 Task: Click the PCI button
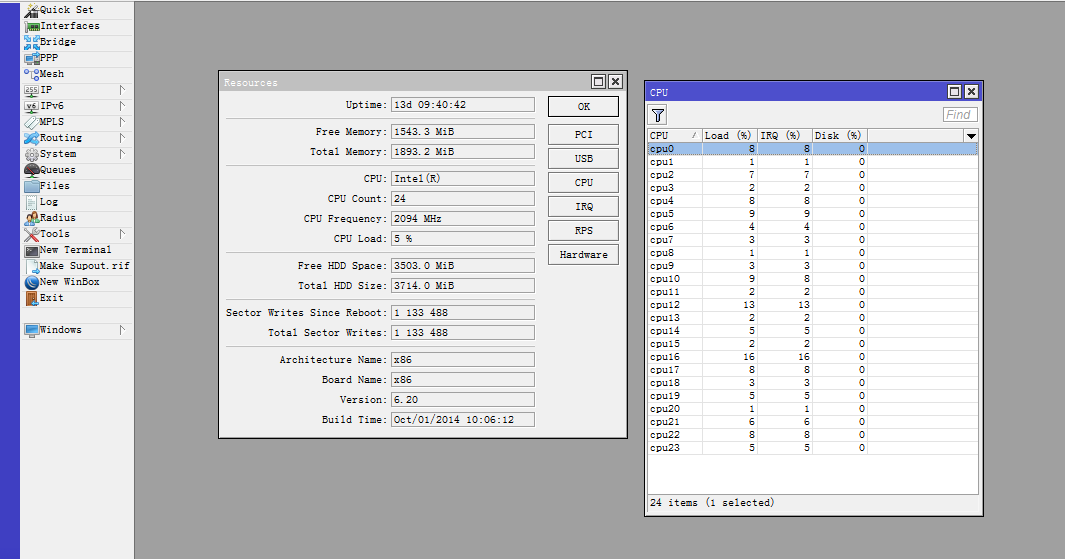pos(583,134)
